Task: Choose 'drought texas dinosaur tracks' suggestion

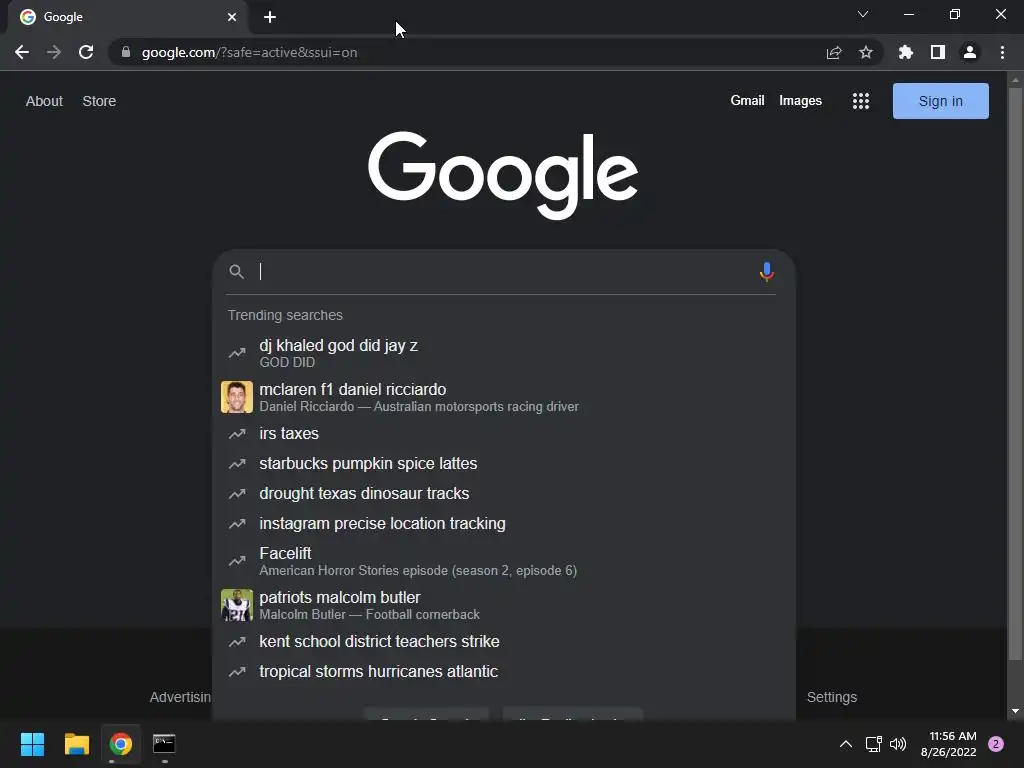Action: [x=504, y=494]
